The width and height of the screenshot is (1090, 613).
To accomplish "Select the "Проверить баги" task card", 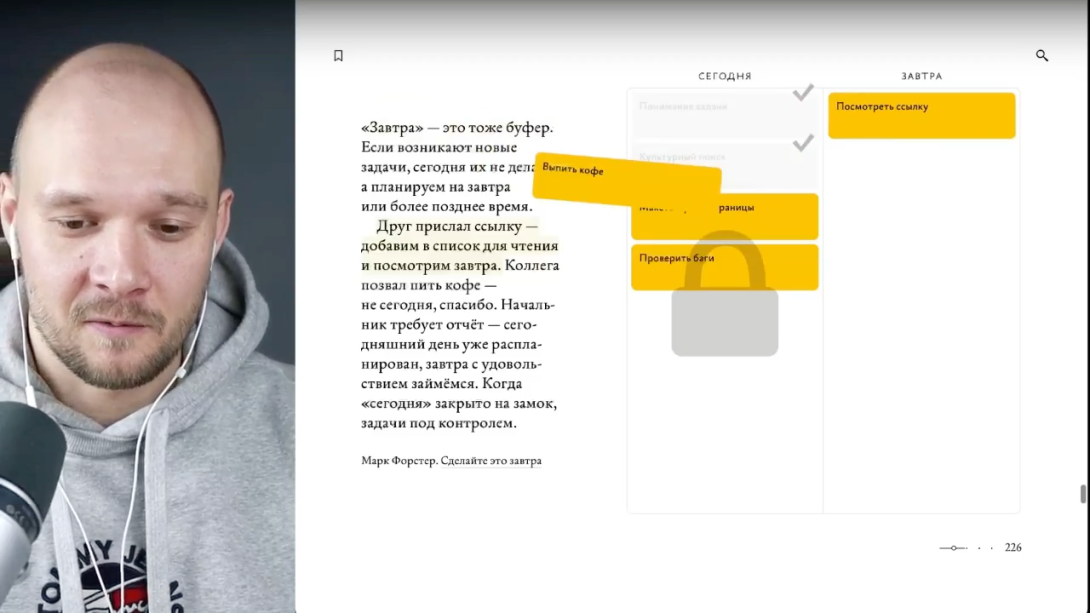I will click(x=724, y=267).
